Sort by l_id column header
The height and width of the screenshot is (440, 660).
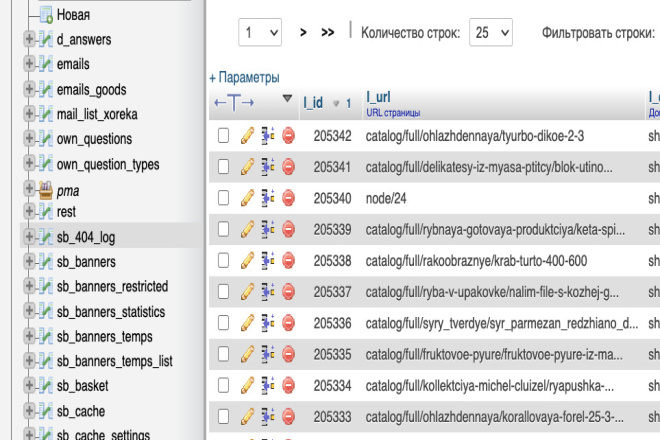point(313,102)
